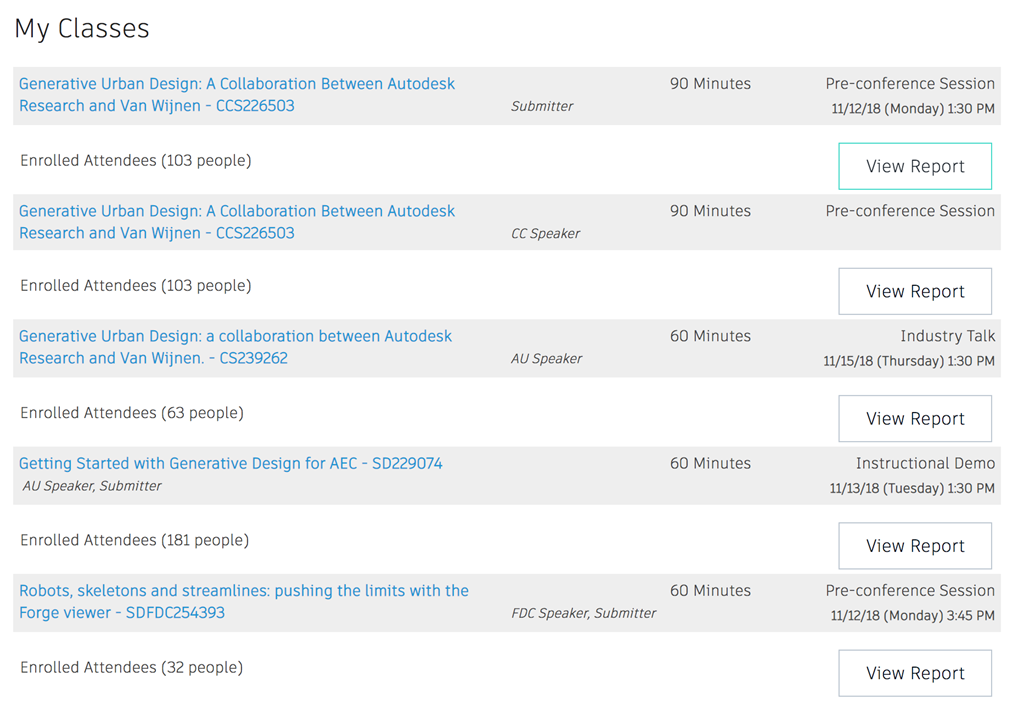This screenshot has height=722, width=1024.
Task: Click the 11/13/18 (Tuesday) 1:30 PM date
Action: click(912, 488)
